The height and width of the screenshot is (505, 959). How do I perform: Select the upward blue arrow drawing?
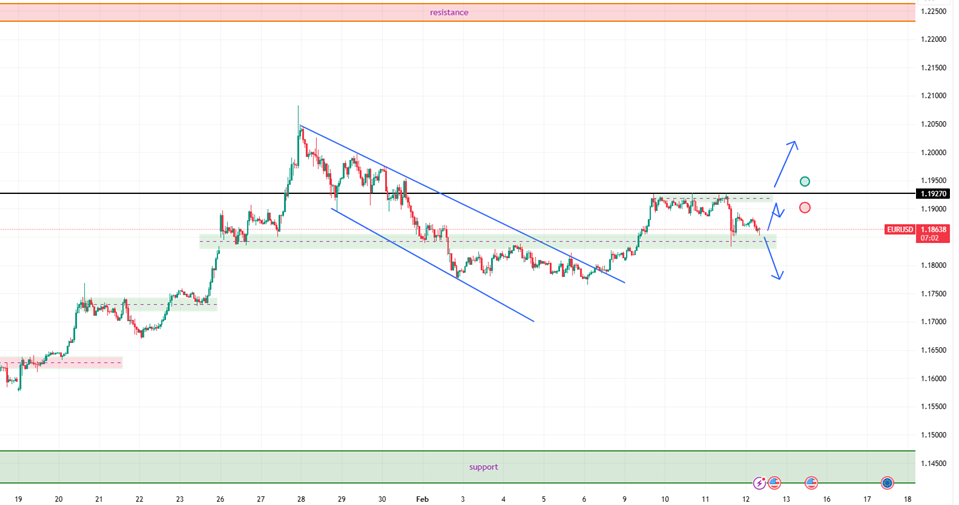[x=785, y=163]
